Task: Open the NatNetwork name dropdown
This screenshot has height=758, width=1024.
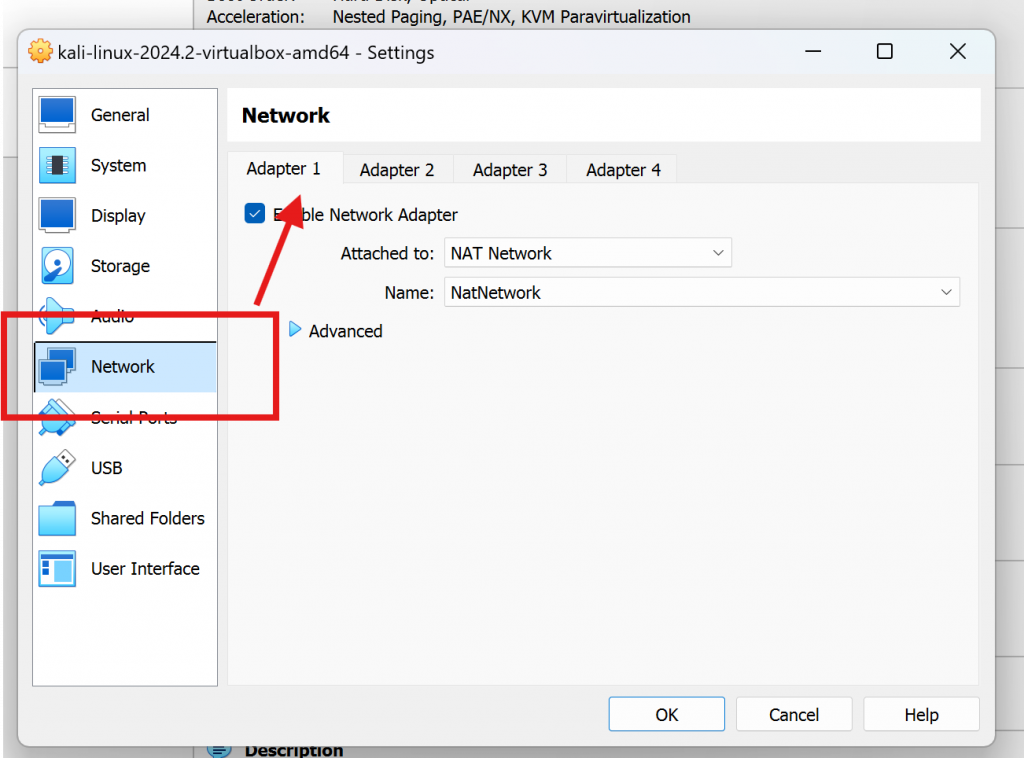Action: pos(702,292)
